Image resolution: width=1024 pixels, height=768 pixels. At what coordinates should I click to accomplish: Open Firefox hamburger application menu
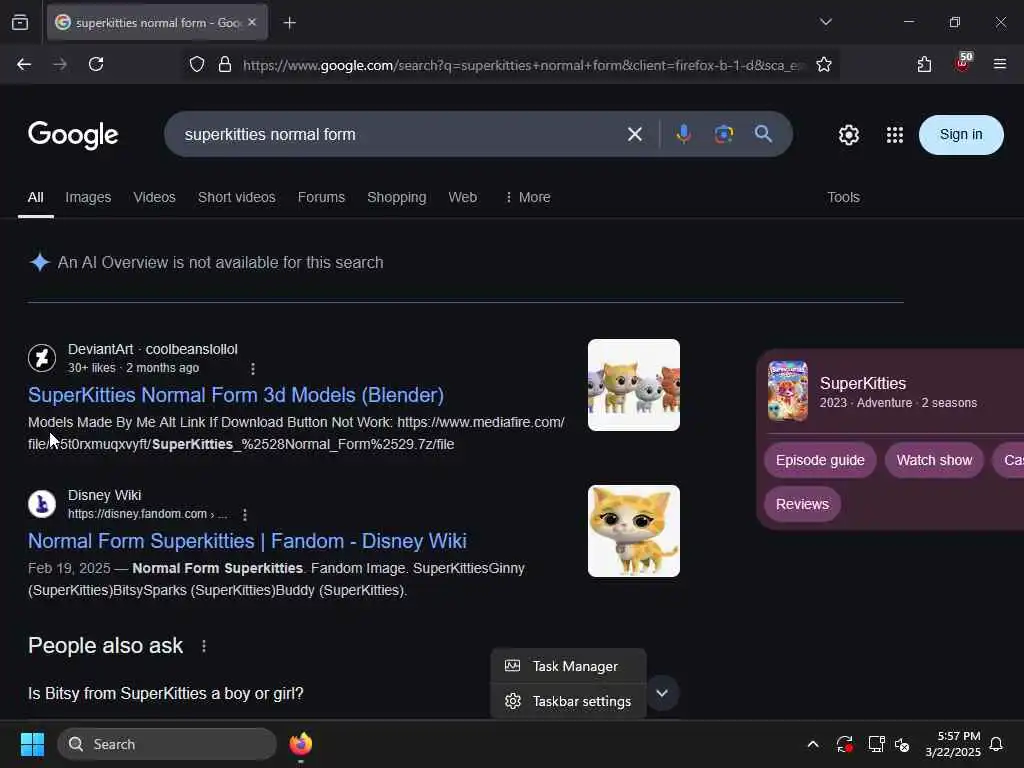pos(1000,64)
